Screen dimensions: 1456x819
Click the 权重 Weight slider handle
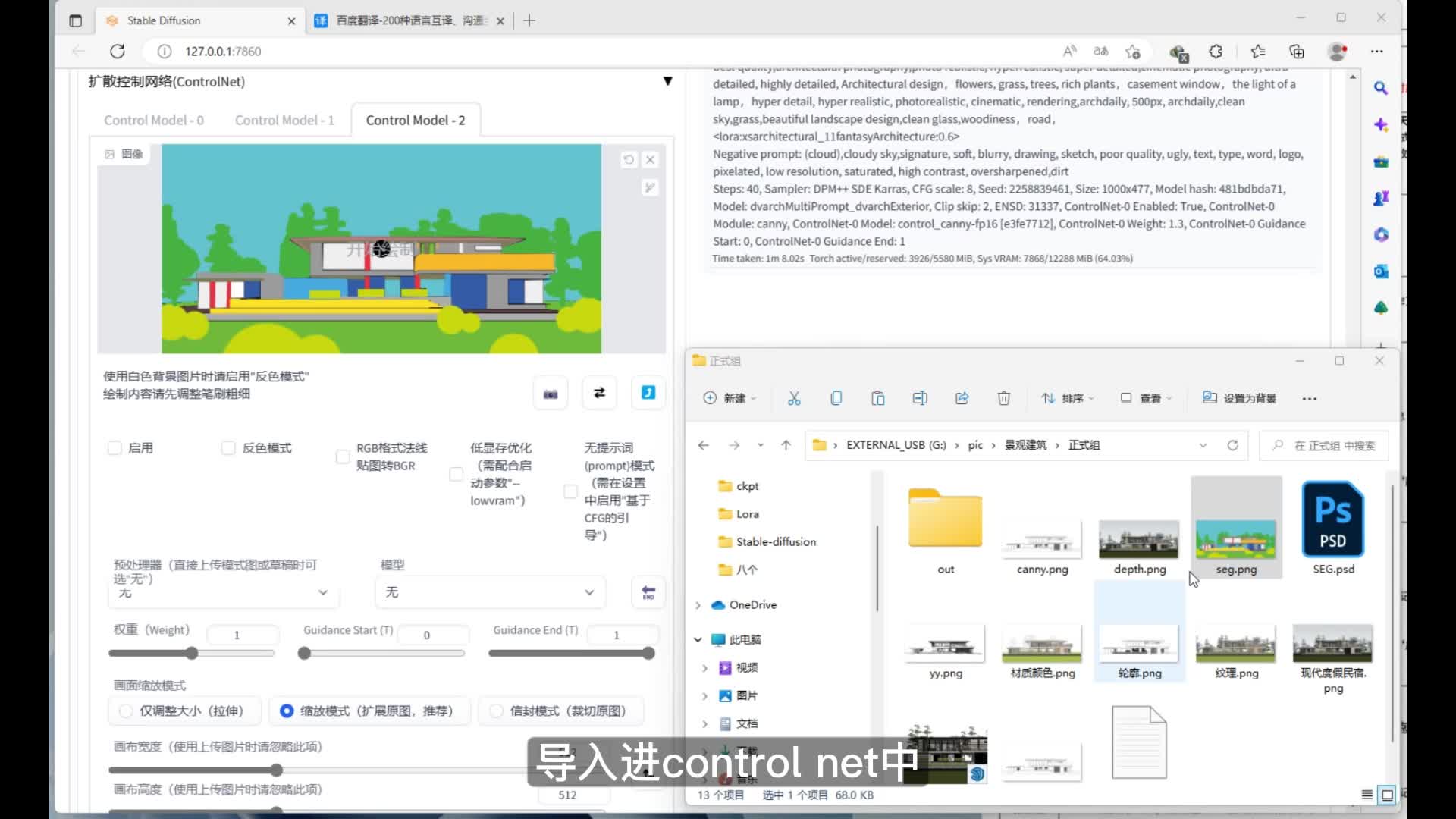(x=192, y=654)
